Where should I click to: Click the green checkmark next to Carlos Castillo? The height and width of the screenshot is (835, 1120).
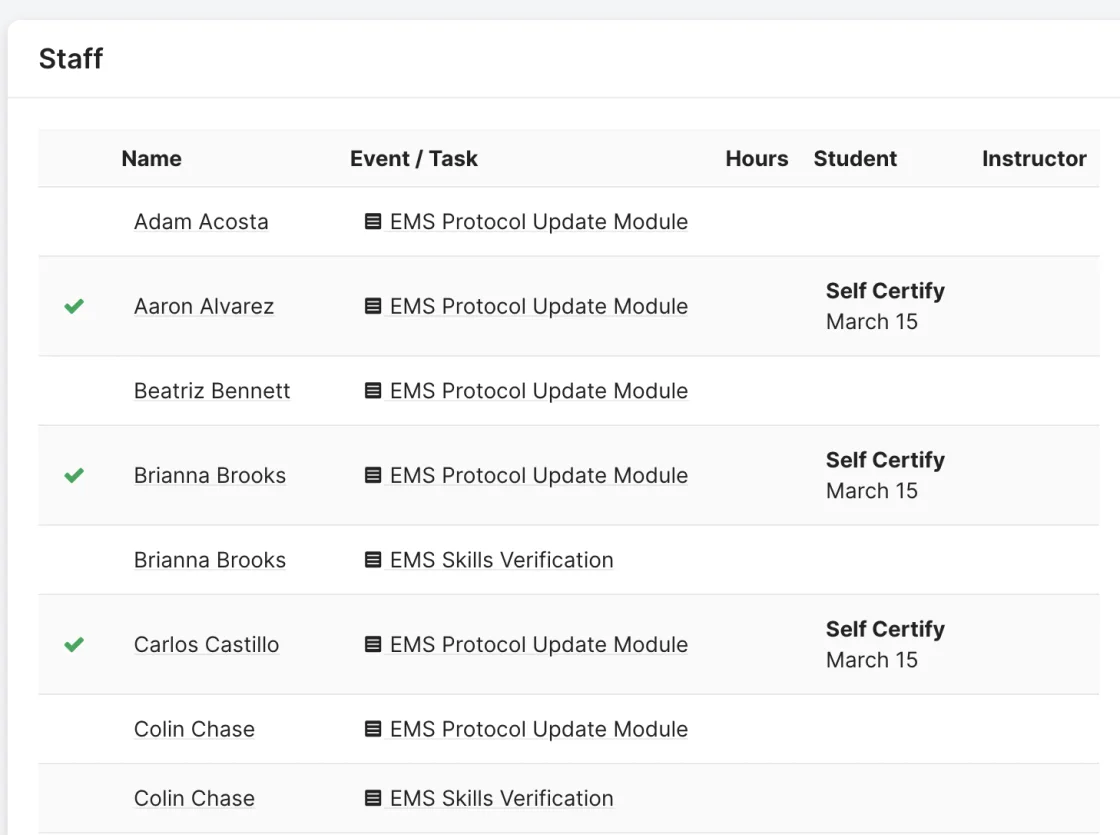74,645
